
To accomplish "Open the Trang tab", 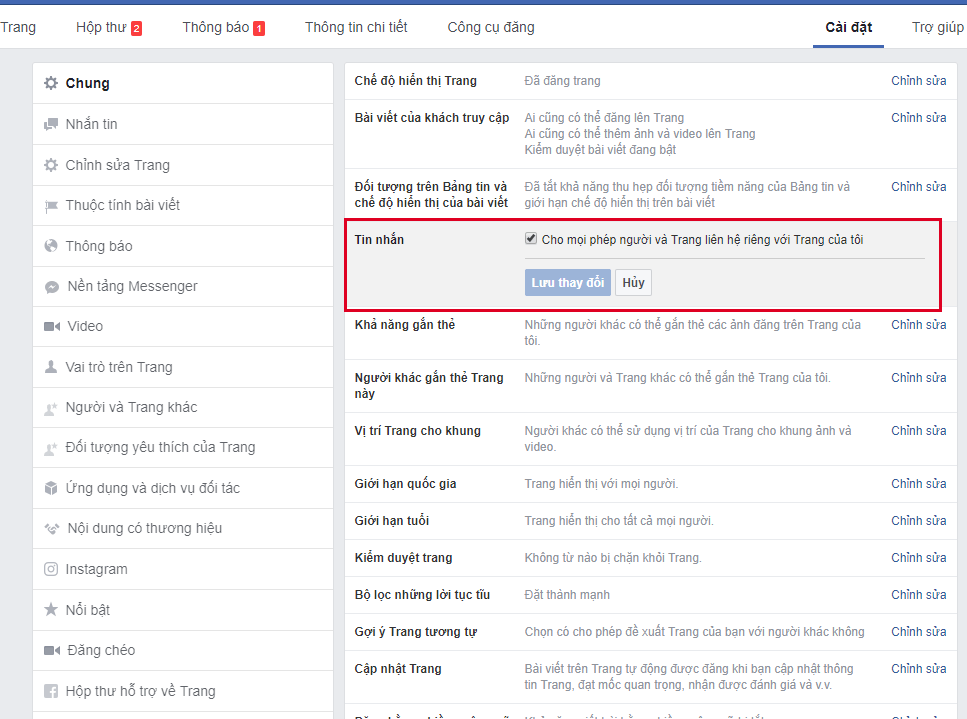I will coord(18,27).
